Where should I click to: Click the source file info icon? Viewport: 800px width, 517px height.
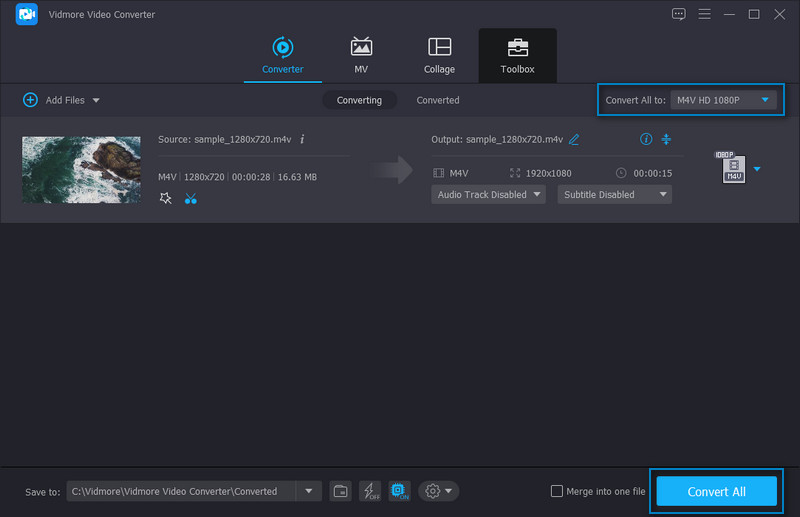pyautogui.click(x=303, y=139)
